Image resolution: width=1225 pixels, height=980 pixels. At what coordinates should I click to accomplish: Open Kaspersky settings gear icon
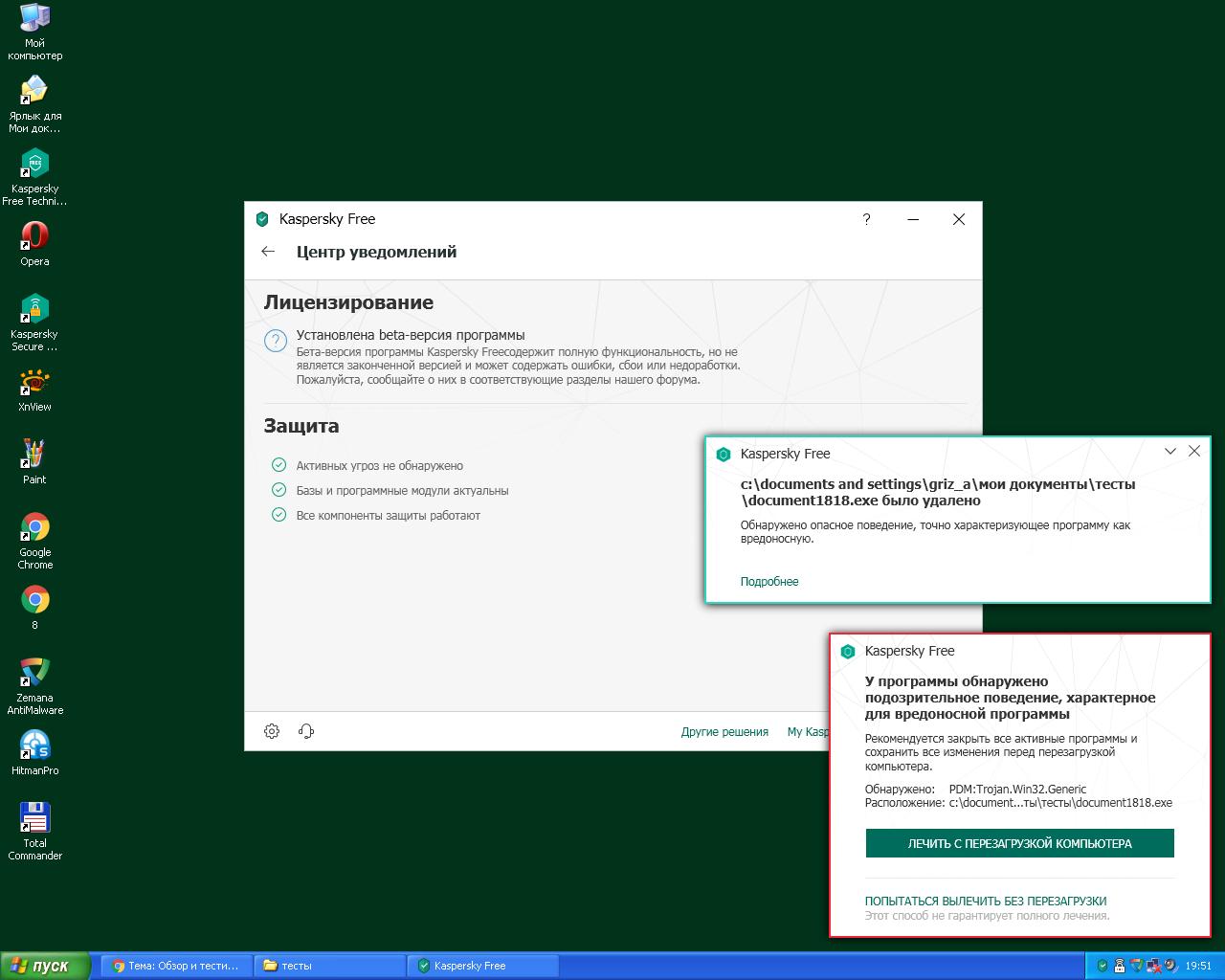[272, 731]
